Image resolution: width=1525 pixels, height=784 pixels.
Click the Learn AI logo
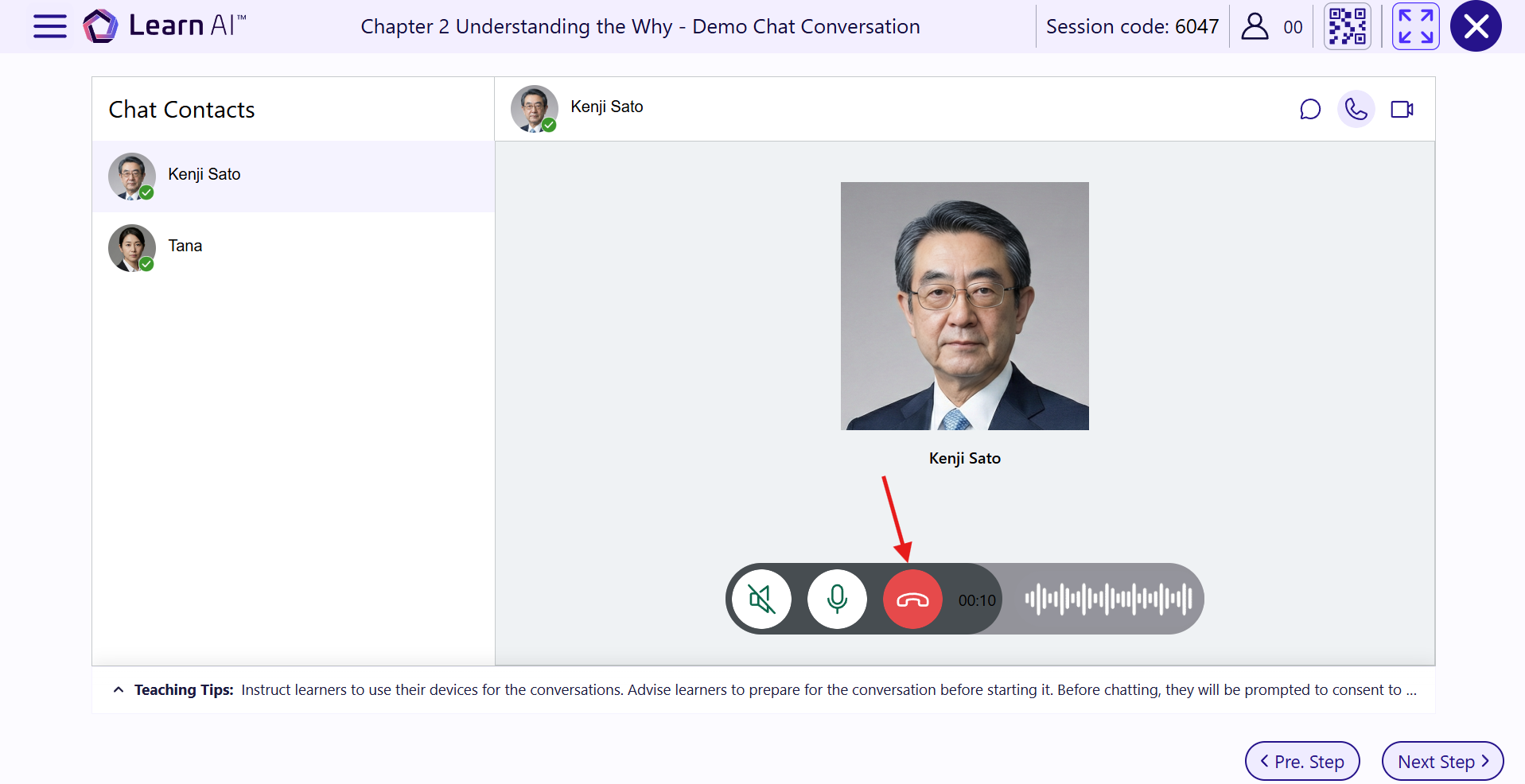pyautogui.click(x=165, y=25)
